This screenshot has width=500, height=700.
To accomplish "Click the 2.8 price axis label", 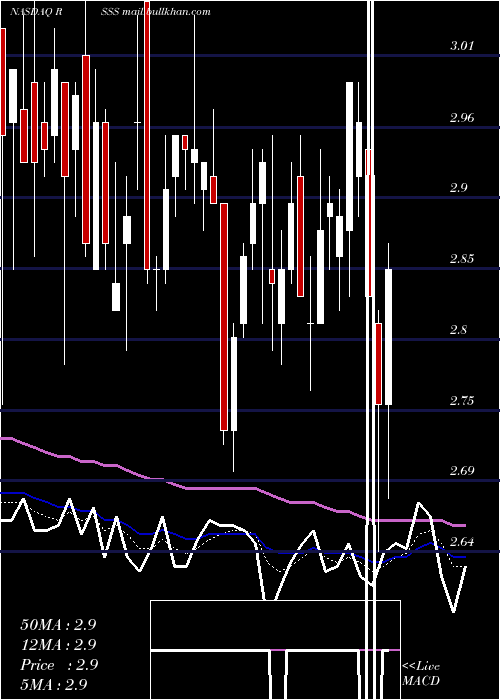I will [x=458, y=330].
